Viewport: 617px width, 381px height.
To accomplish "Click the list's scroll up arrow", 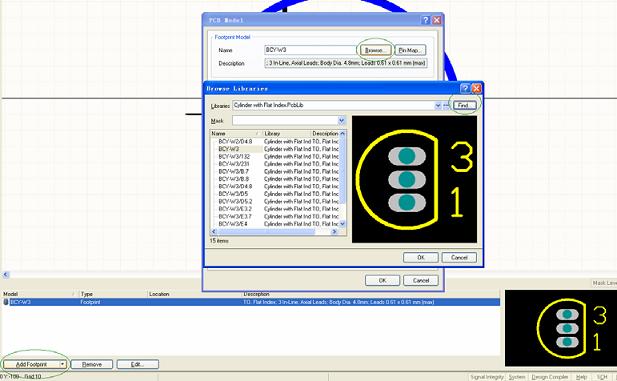I will tap(342, 134).
